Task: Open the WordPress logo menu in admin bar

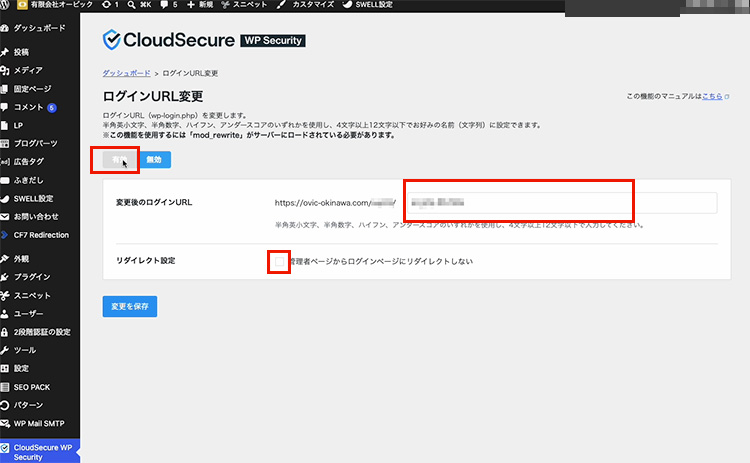Action: click(x=5, y=5)
